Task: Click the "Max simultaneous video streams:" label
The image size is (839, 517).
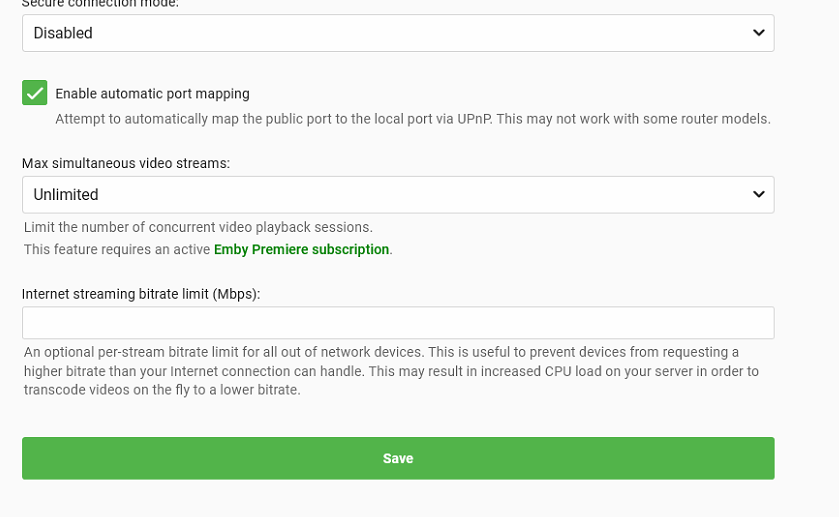Action: pyautogui.click(x=126, y=162)
